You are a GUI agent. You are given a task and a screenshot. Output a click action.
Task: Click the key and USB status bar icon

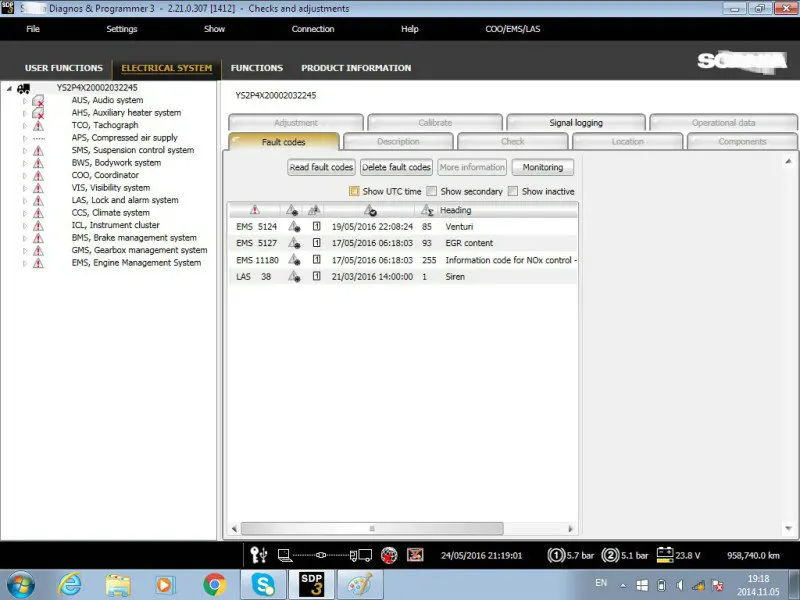pos(259,555)
